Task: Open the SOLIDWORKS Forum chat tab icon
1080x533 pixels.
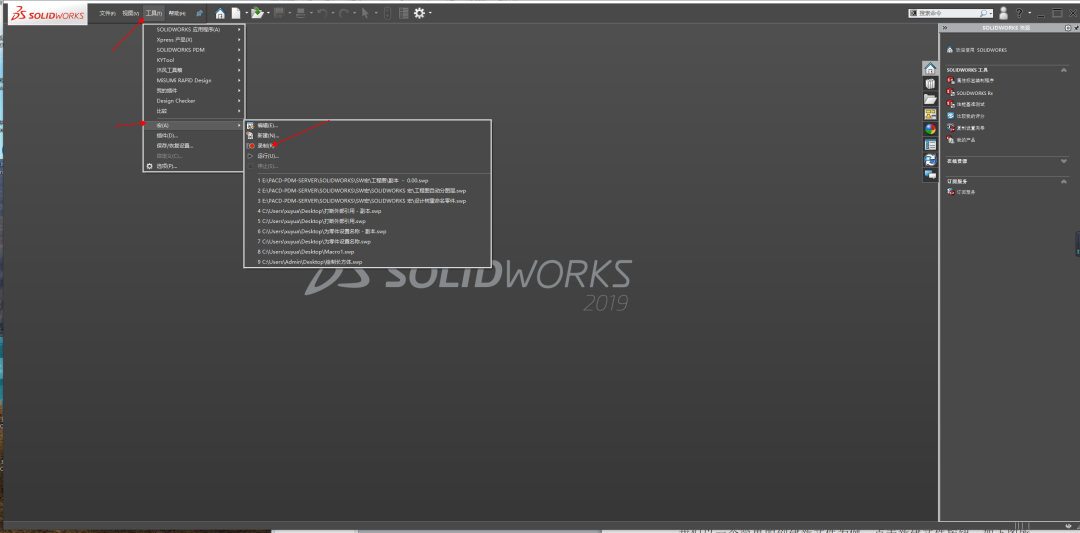Action: [x=930, y=175]
